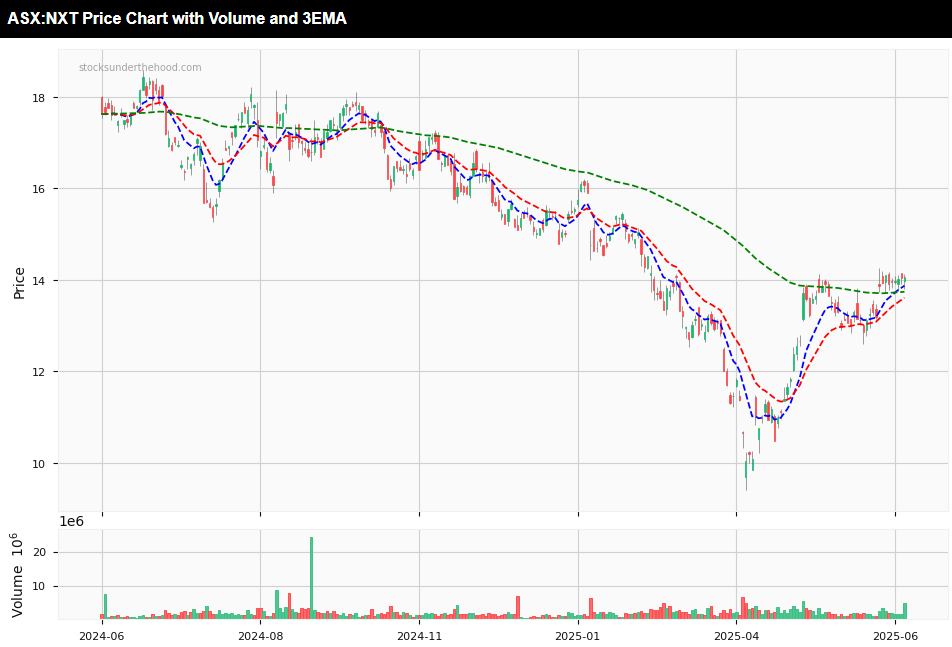Click the 'Price' y-axis label
The height and width of the screenshot is (647, 952).
(19, 283)
